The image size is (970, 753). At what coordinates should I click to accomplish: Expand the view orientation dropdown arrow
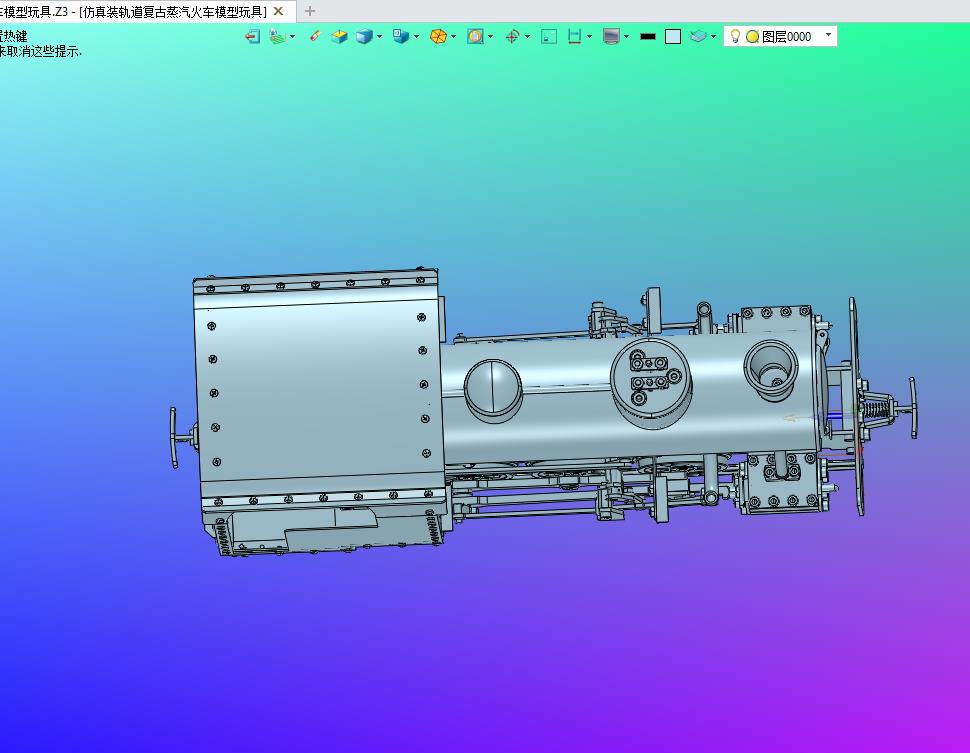[x=416, y=37]
